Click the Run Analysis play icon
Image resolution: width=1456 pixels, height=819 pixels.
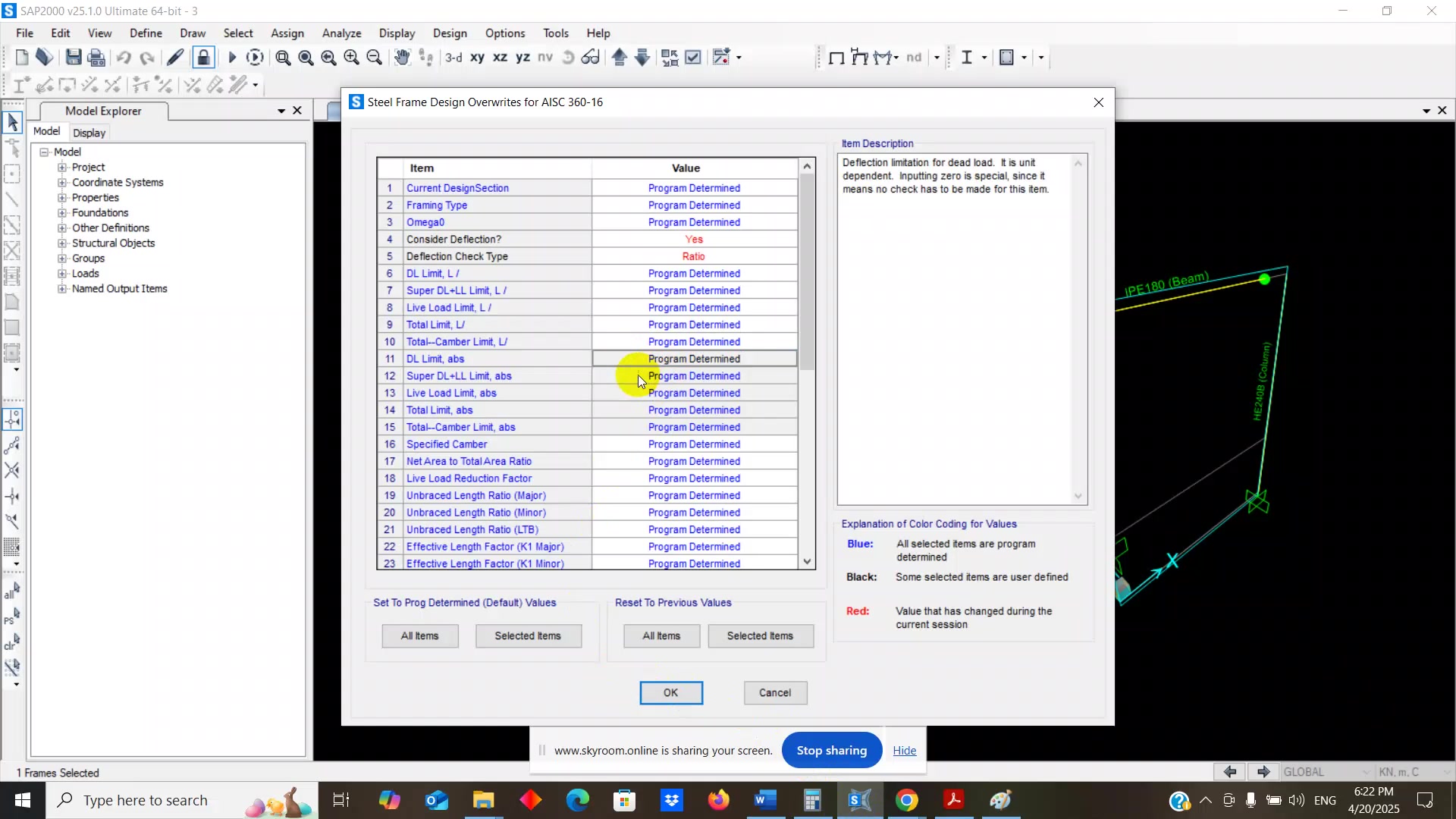pos(232,58)
